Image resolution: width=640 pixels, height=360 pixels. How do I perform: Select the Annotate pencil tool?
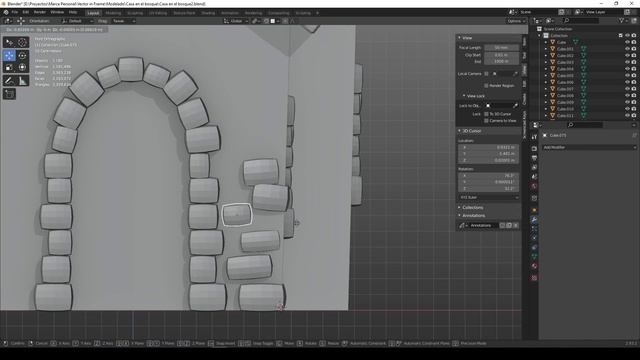click(x=9, y=81)
